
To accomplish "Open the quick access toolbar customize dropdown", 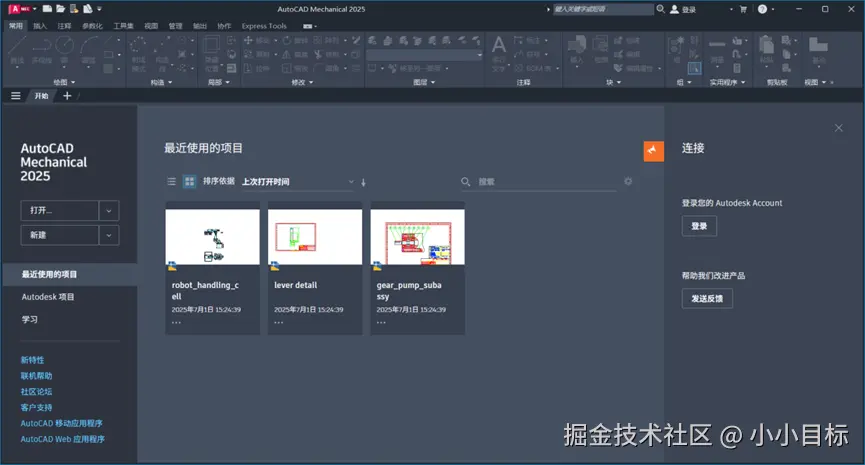I will coord(100,9).
